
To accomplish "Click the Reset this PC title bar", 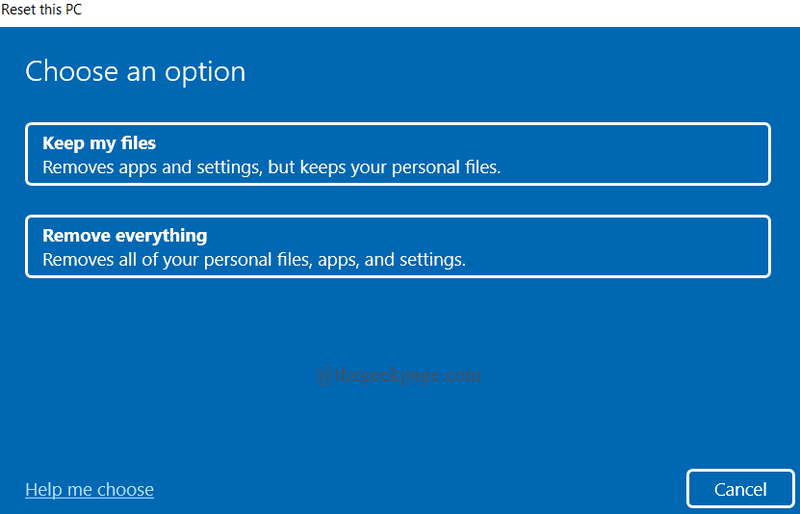I will point(42,9).
